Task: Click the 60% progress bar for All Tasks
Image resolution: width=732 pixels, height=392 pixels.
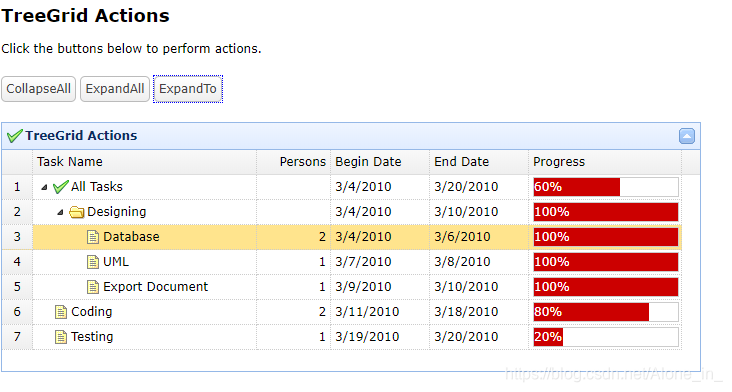Action: (606, 187)
